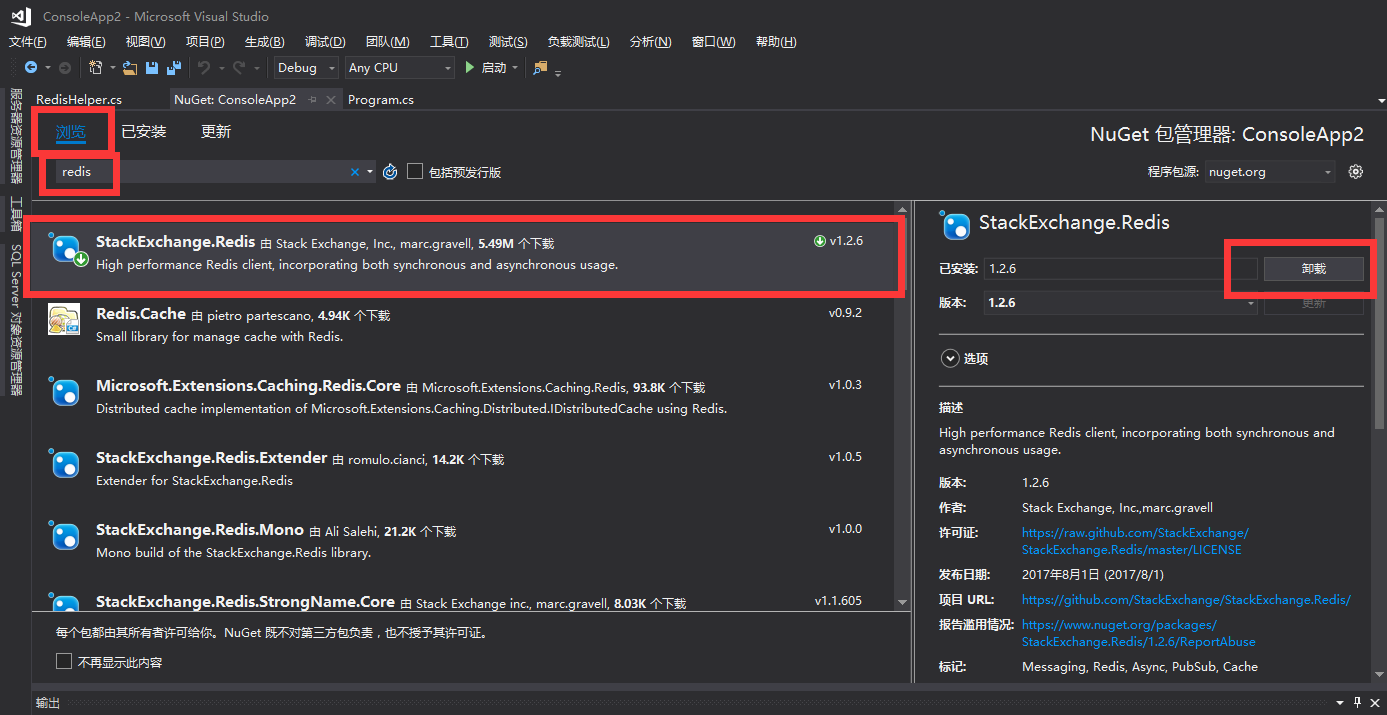Open NuGet package source settings gear
The height and width of the screenshot is (715, 1387).
(1356, 172)
